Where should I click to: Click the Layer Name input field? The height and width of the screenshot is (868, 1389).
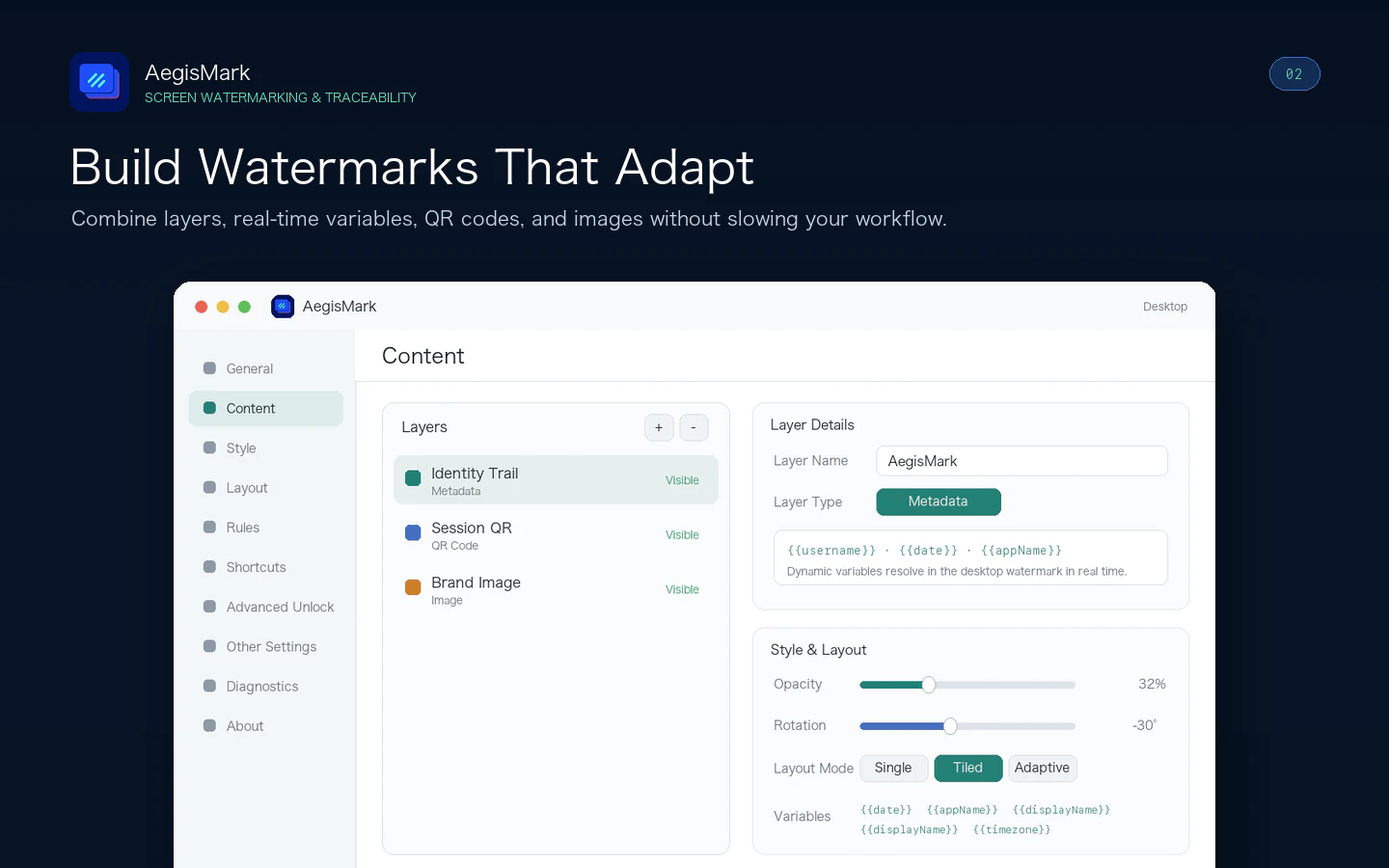(1021, 461)
